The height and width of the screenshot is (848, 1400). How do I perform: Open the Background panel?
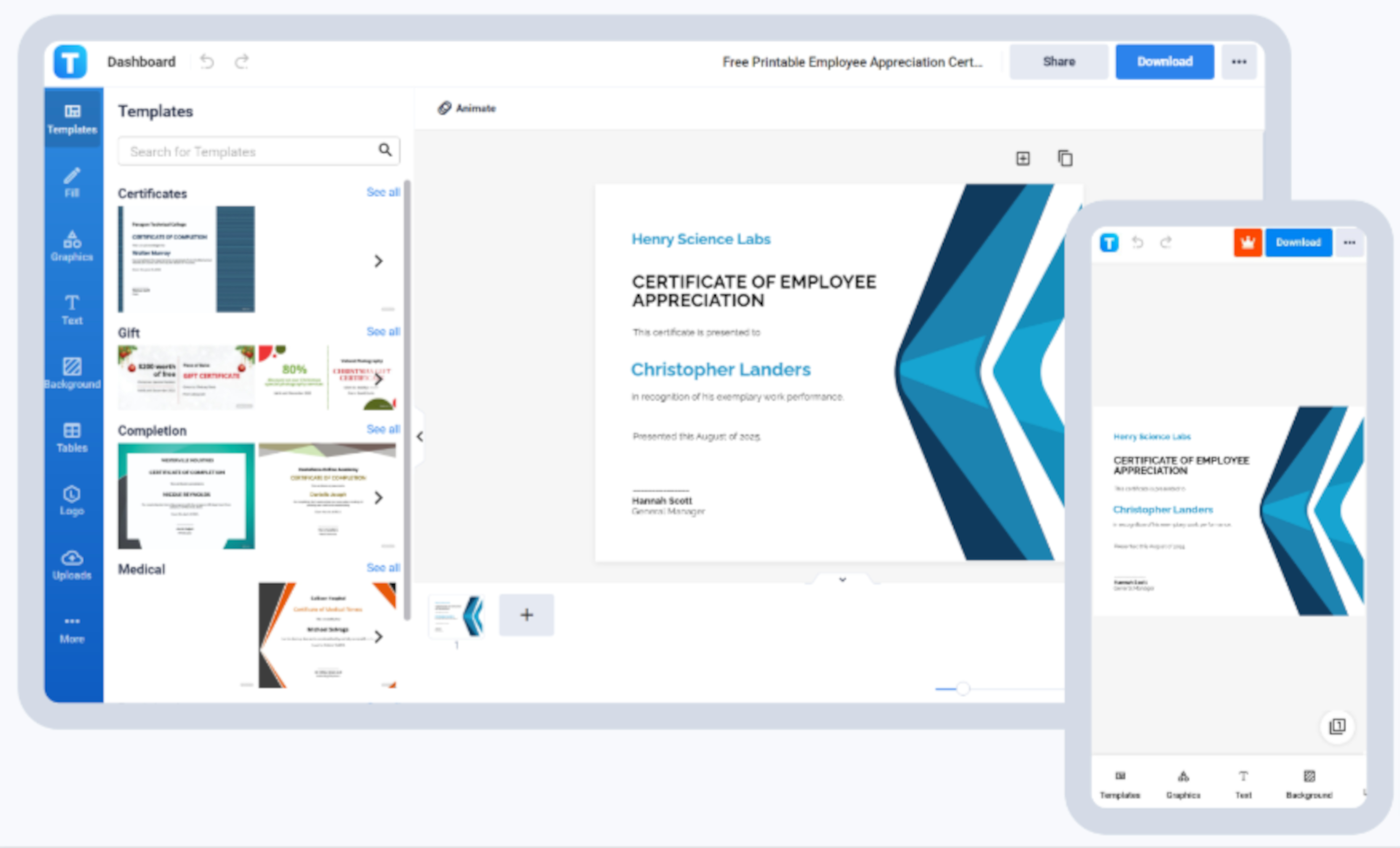click(x=71, y=375)
